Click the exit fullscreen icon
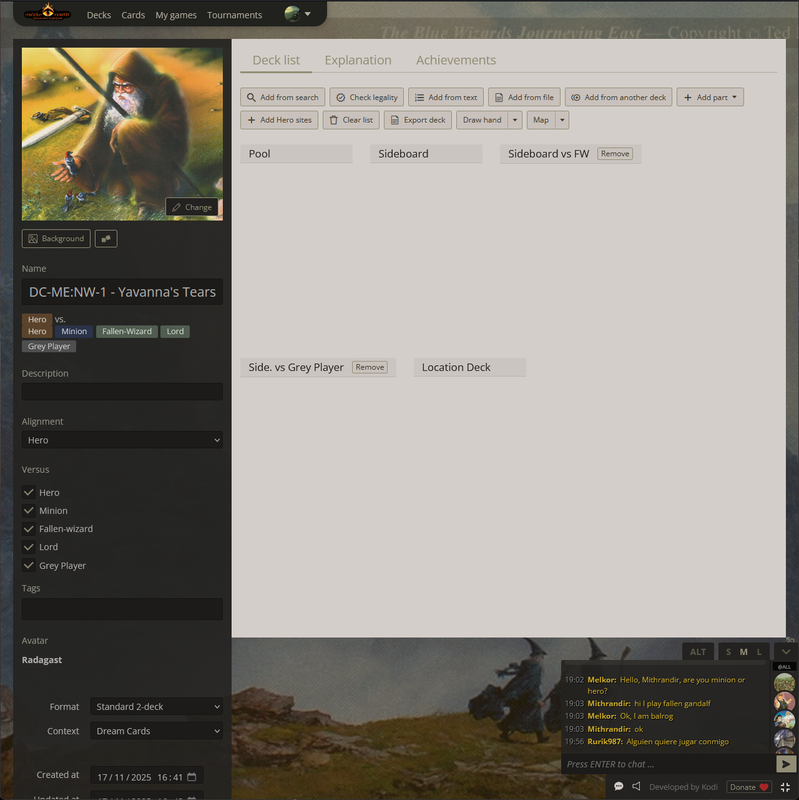The height and width of the screenshot is (800, 799). 786,787
